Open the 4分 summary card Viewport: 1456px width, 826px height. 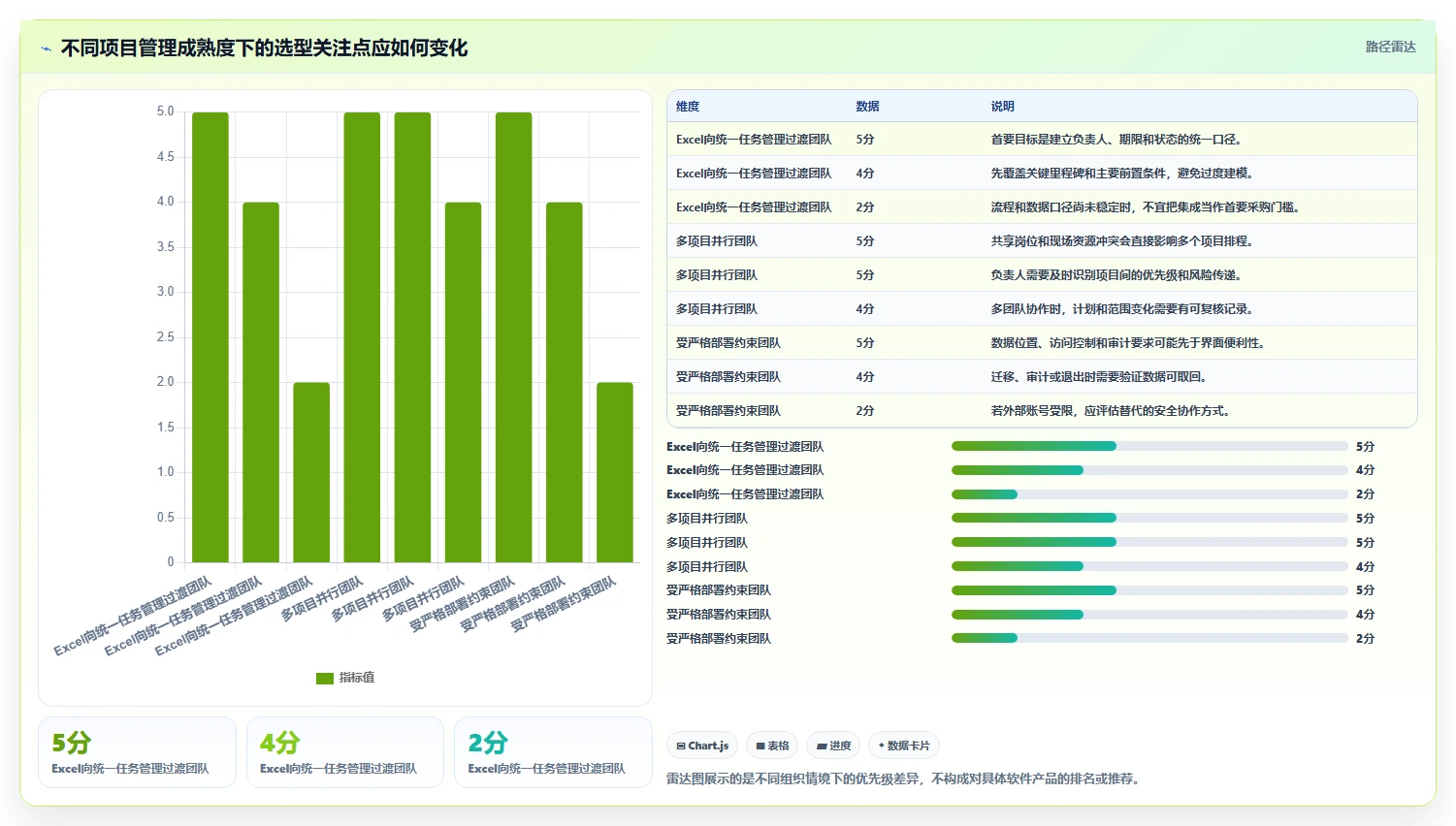pyautogui.click(x=345, y=752)
